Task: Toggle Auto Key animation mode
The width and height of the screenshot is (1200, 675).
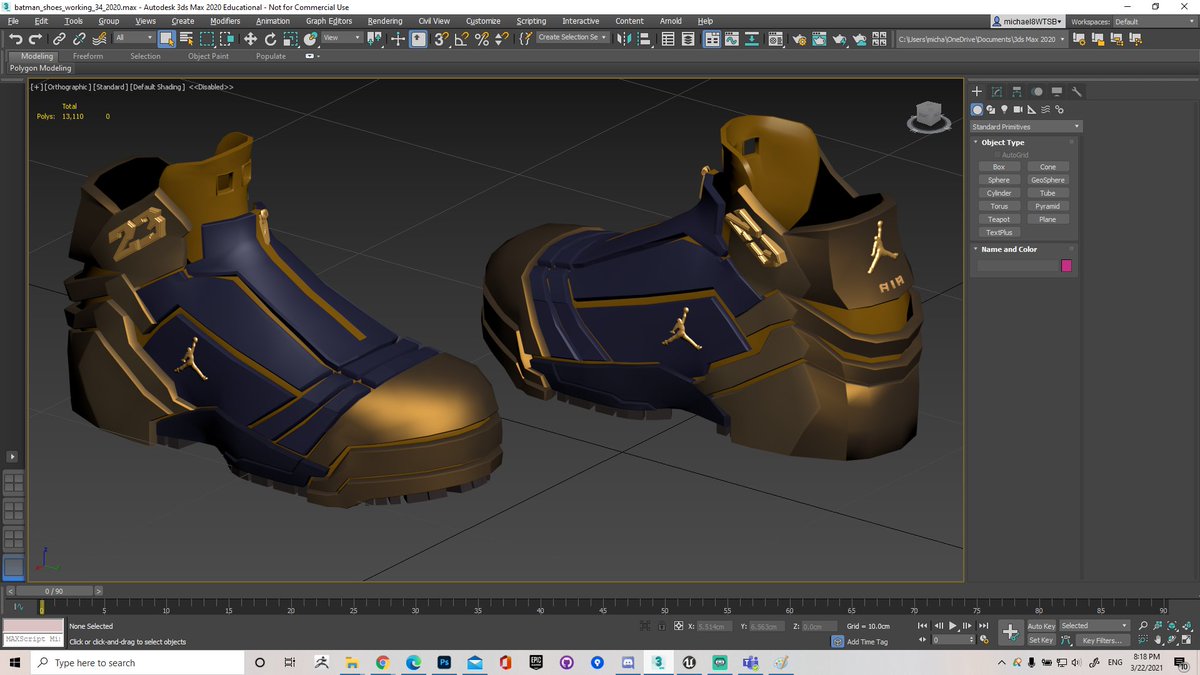Action: click(1041, 626)
